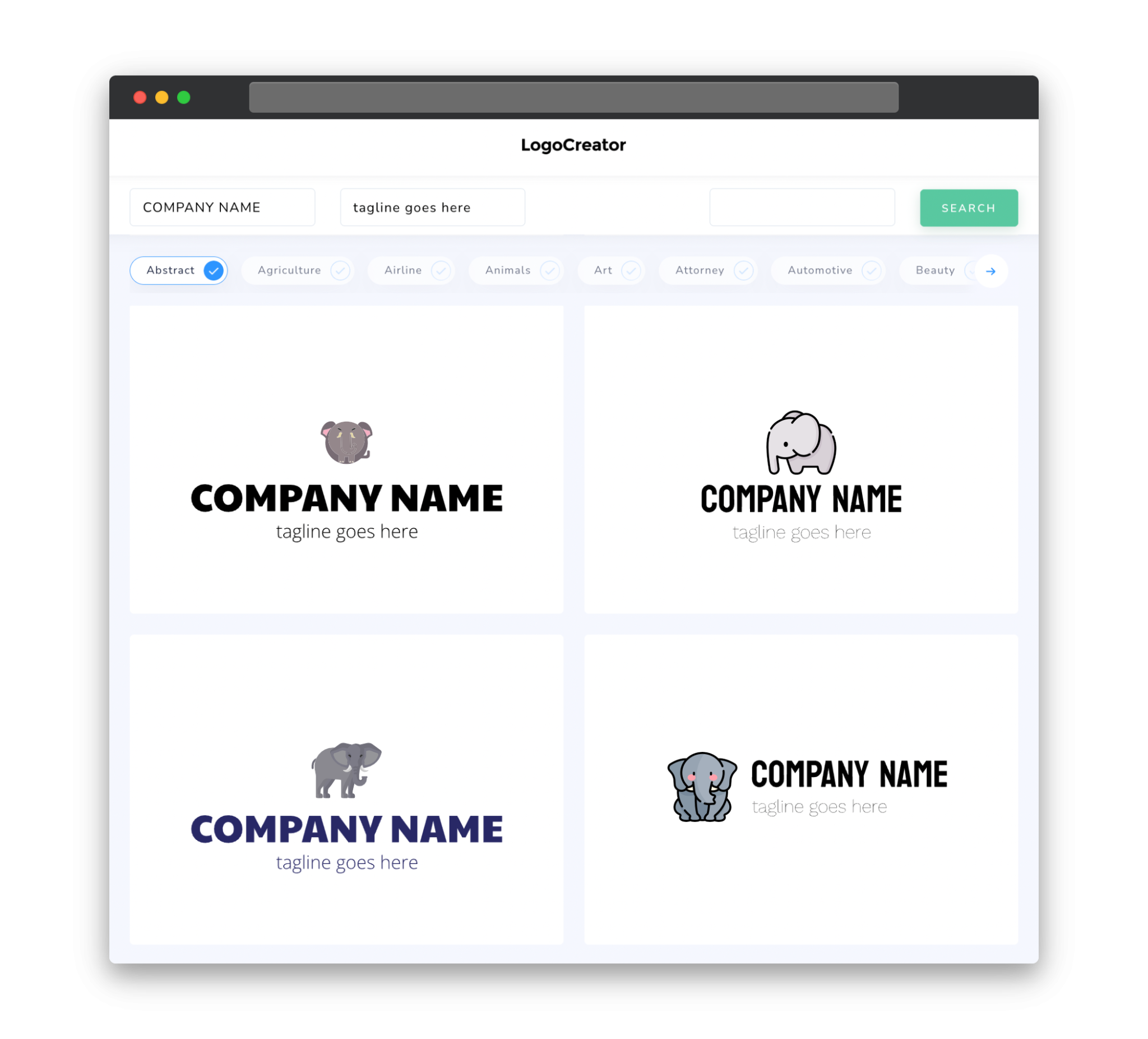Image resolution: width=1148 pixels, height=1039 pixels.
Task: Click the Beauty category filter
Action: pyautogui.click(x=935, y=270)
